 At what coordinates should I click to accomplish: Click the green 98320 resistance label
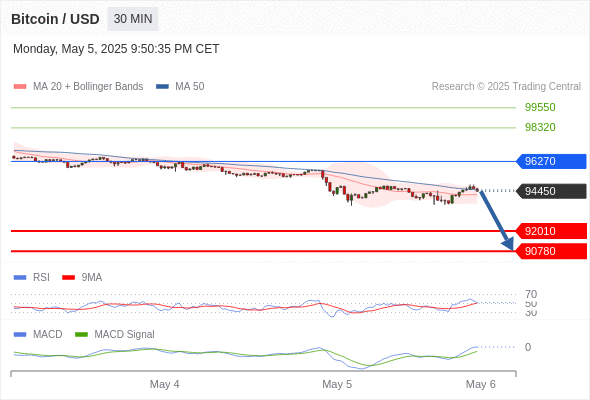pos(540,127)
